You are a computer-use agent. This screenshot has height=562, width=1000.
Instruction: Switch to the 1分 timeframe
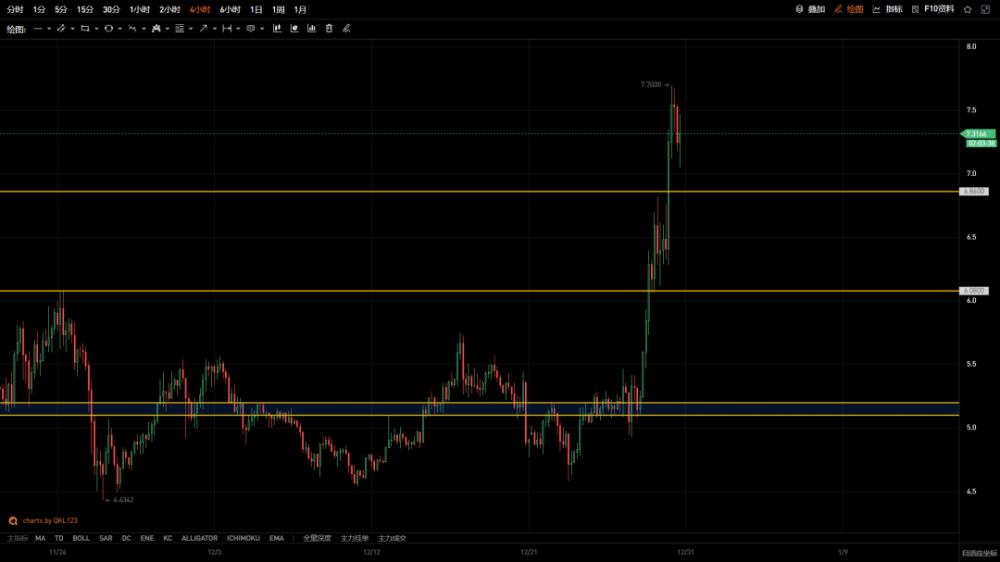coord(39,10)
